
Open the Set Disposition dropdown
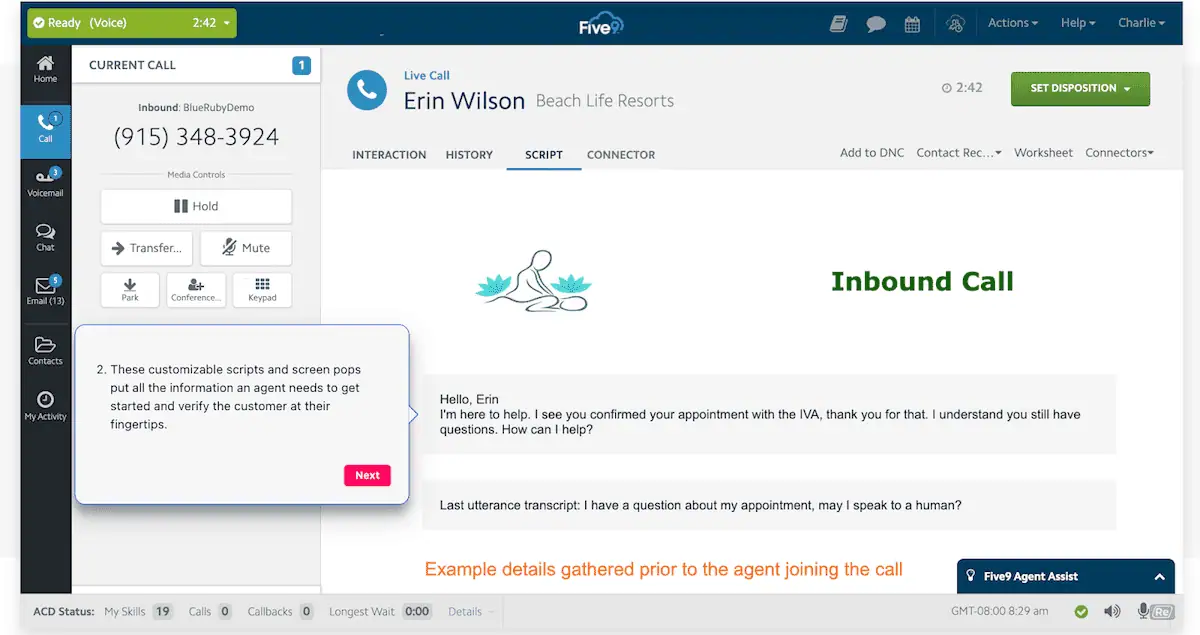pyautogui.click(x=1080, y=88)
